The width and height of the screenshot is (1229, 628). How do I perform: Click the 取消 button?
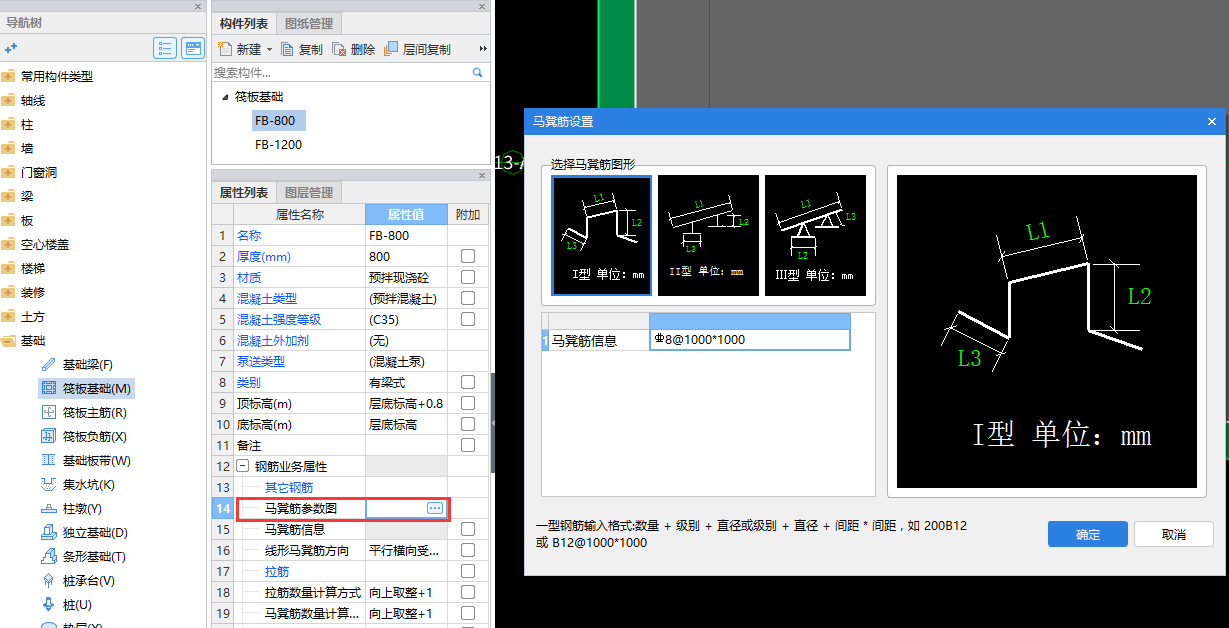point(1173,534)
